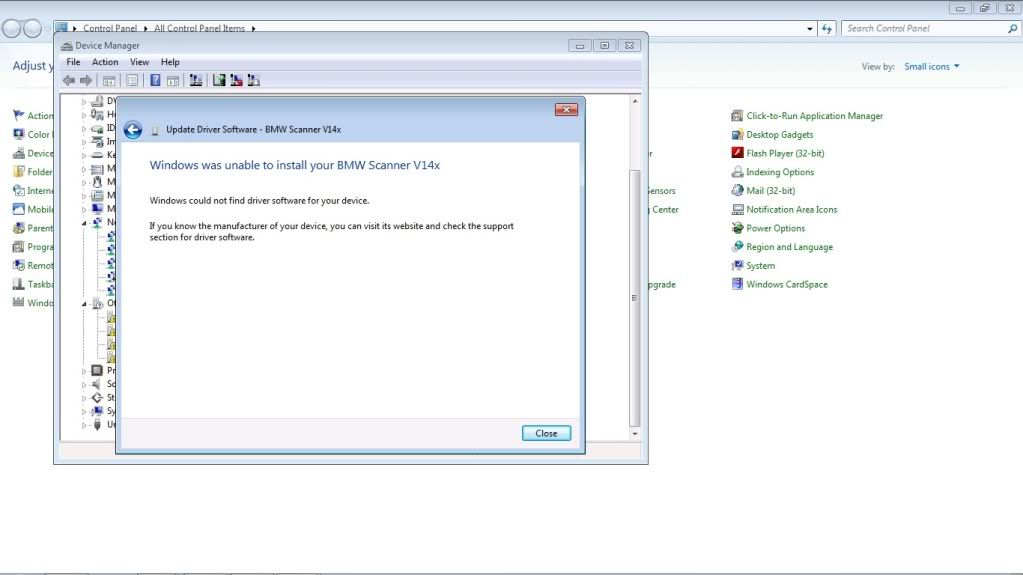1023x575 pixels.
Task: Collapse the Other devices tree node
Action: pyautogui.click(x=85, y=303)
